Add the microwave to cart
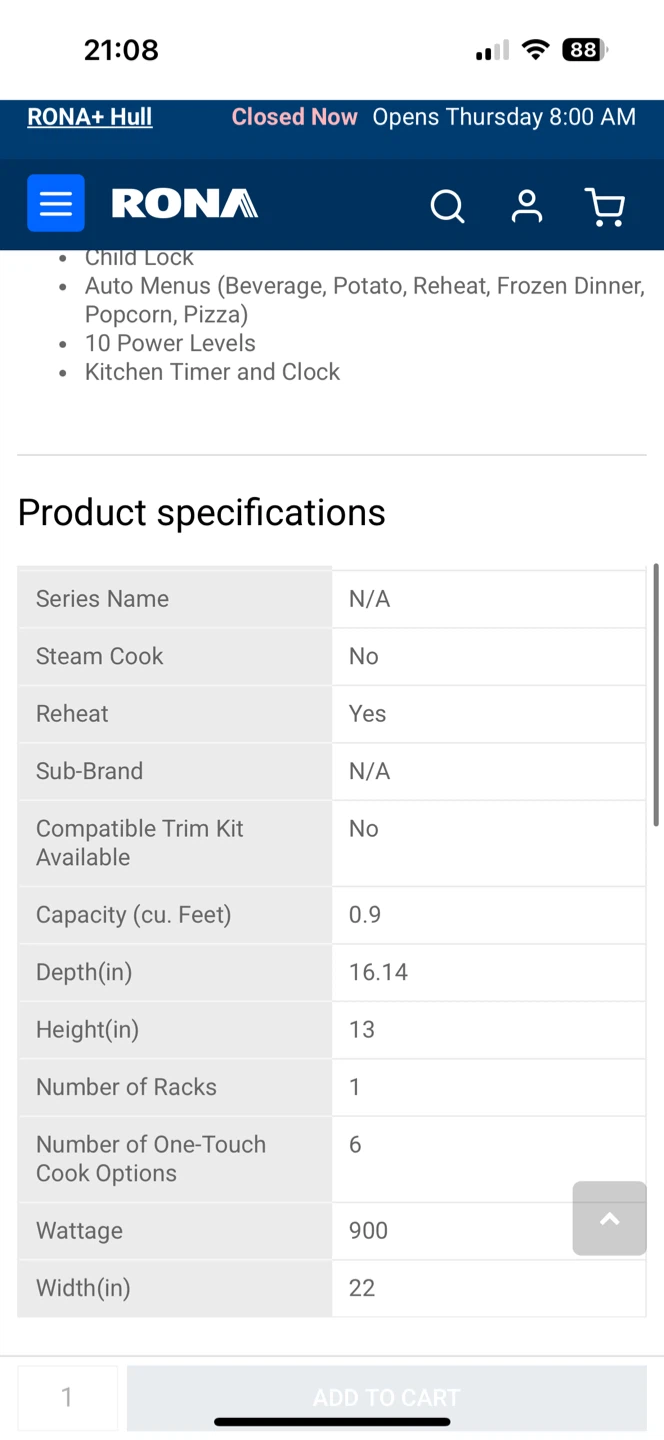 pos(387,1397)
